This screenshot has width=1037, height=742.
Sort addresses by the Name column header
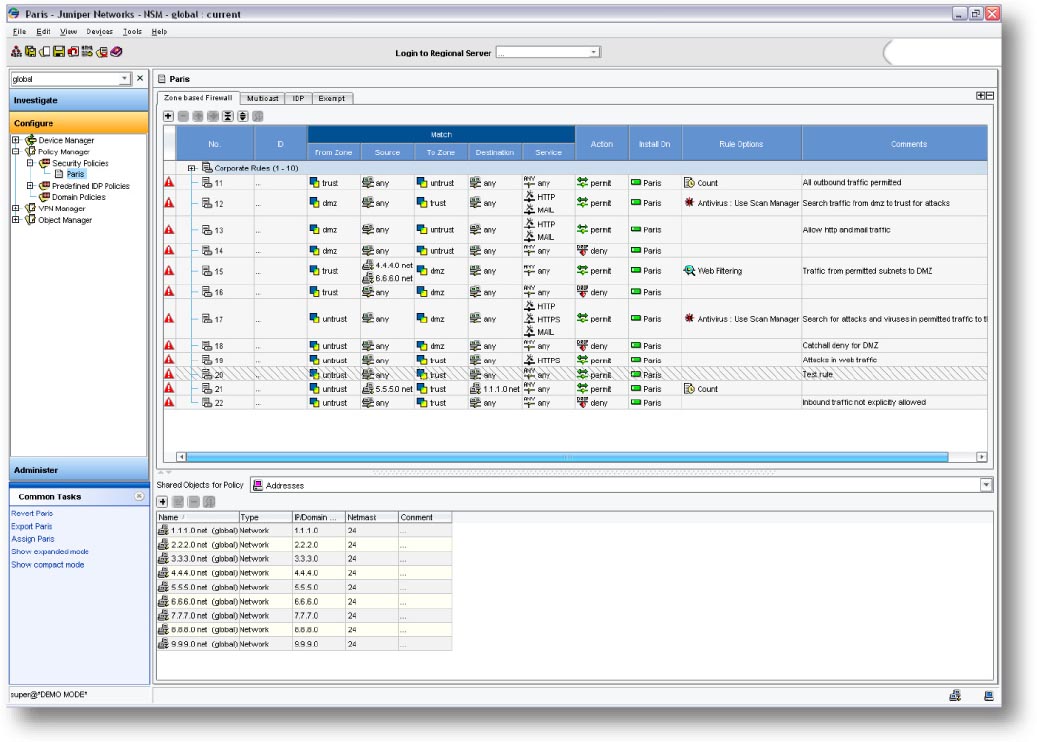coord(198,517)
